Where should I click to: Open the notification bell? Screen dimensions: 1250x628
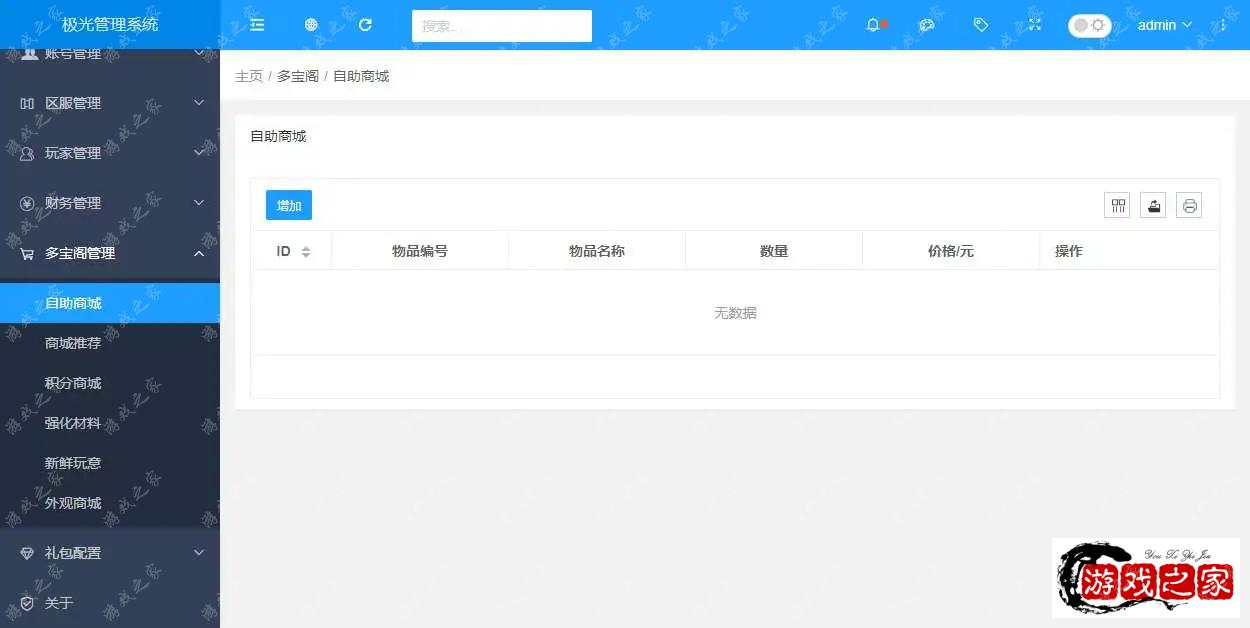click(x=873, y=25)
